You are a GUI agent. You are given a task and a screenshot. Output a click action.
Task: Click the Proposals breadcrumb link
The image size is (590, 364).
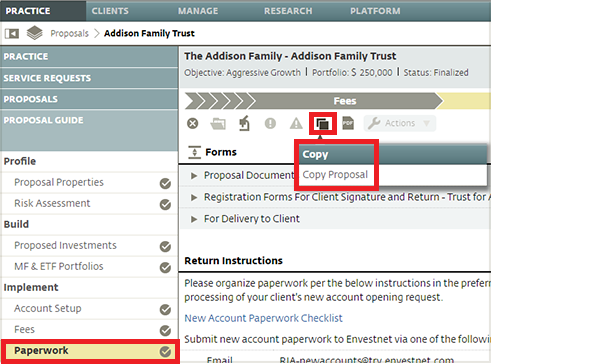click(70, 34)
